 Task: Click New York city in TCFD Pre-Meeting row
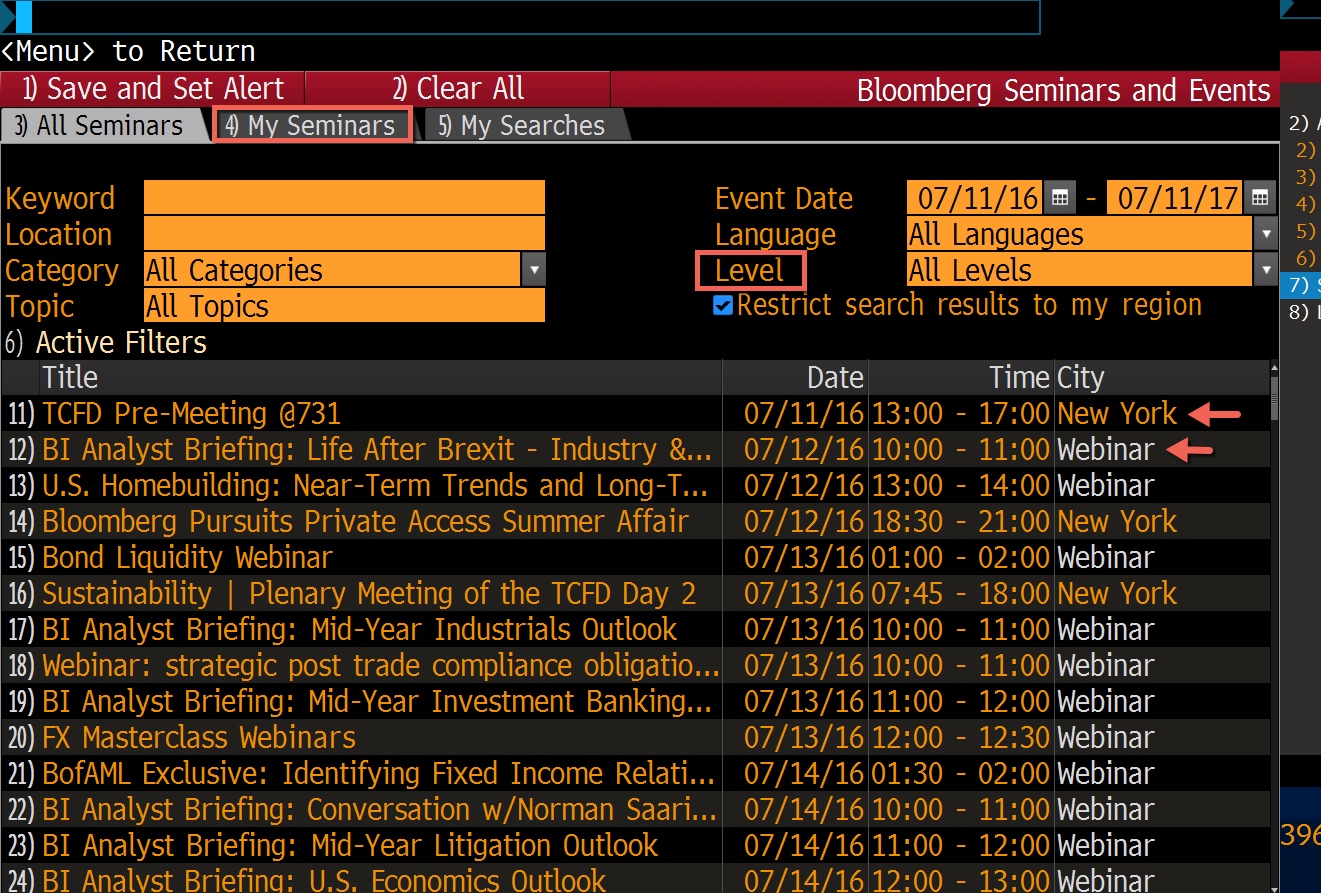pyautogui.click(x=1117, y=413)
